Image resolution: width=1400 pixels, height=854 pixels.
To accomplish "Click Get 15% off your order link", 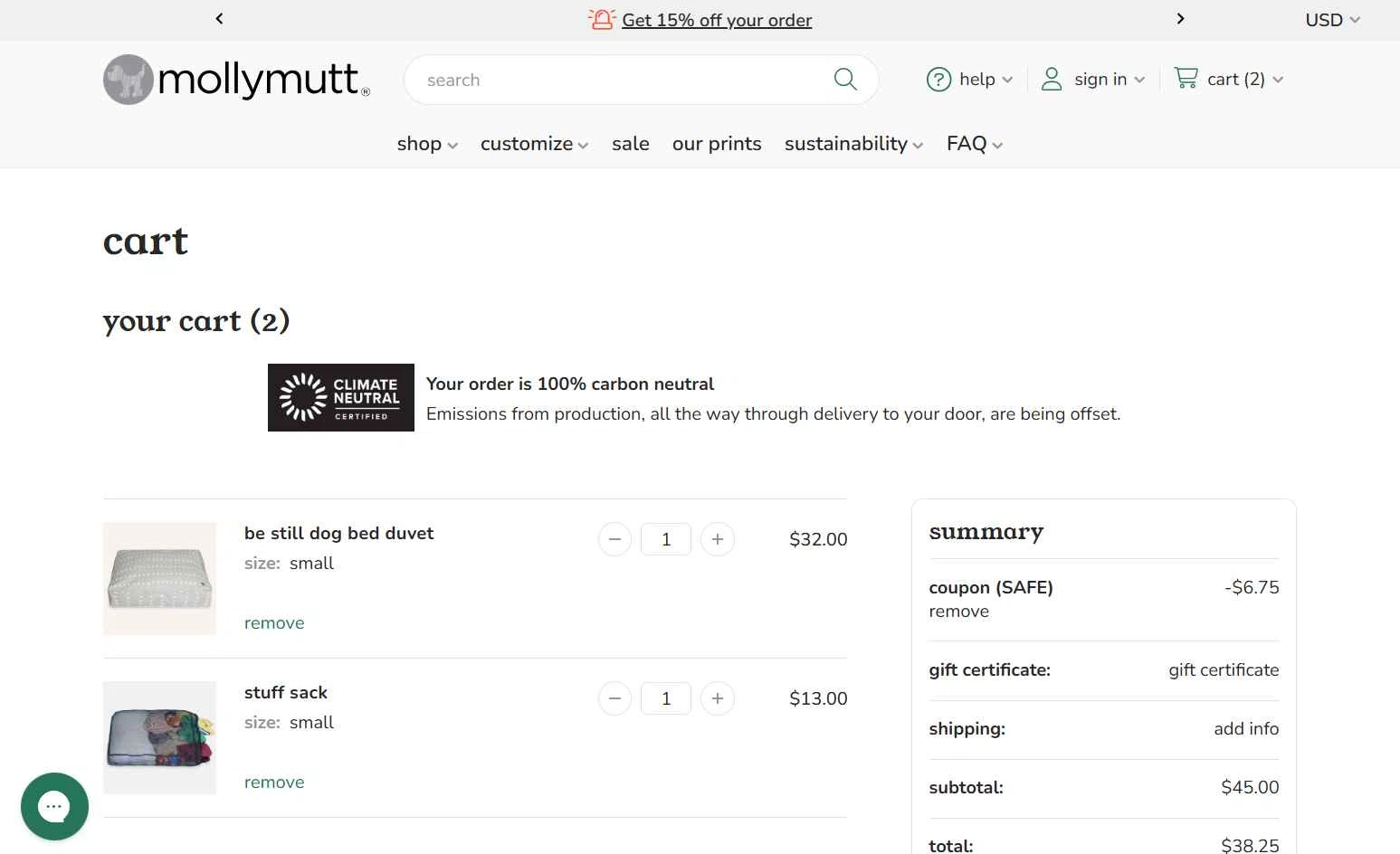I will pos(717,20).
